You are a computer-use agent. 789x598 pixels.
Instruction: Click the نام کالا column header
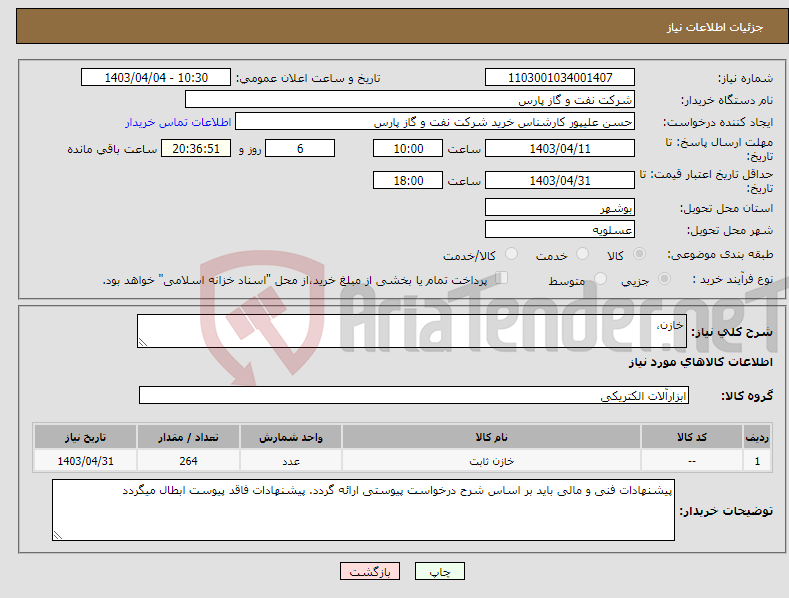(x=491, y=437)
